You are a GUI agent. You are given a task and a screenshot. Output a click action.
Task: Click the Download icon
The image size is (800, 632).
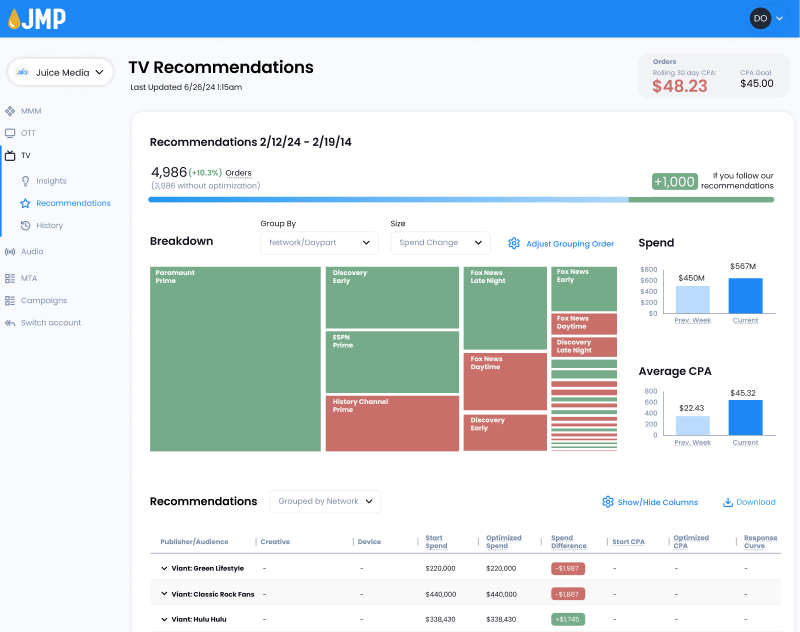[728, 502]
